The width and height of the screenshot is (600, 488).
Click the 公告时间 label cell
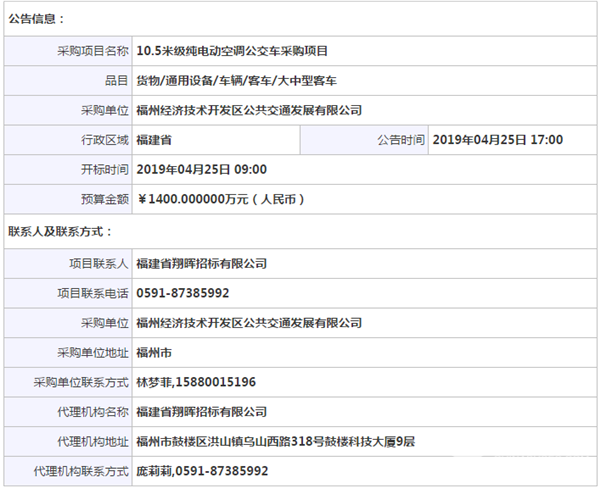[401, 139]
